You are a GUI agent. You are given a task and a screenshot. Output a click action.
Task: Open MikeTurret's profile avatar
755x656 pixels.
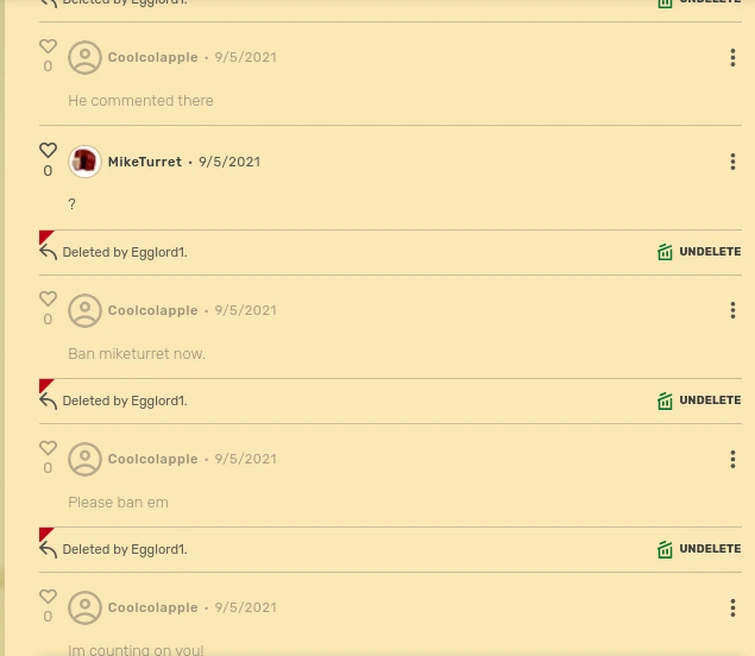pos(85,161)
